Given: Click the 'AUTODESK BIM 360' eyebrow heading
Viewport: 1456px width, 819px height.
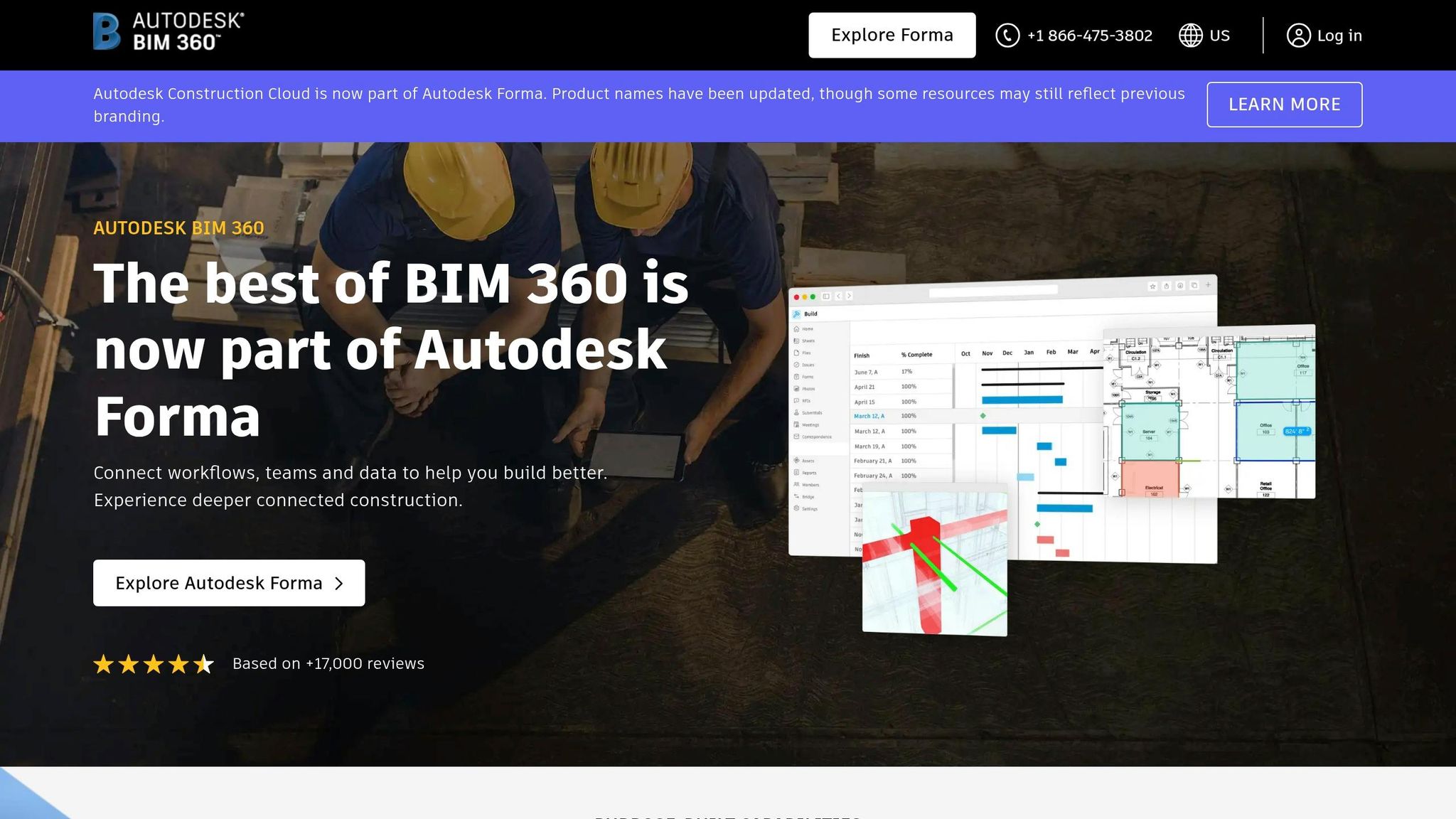Looking at the screenshot, I should [178, 228].
